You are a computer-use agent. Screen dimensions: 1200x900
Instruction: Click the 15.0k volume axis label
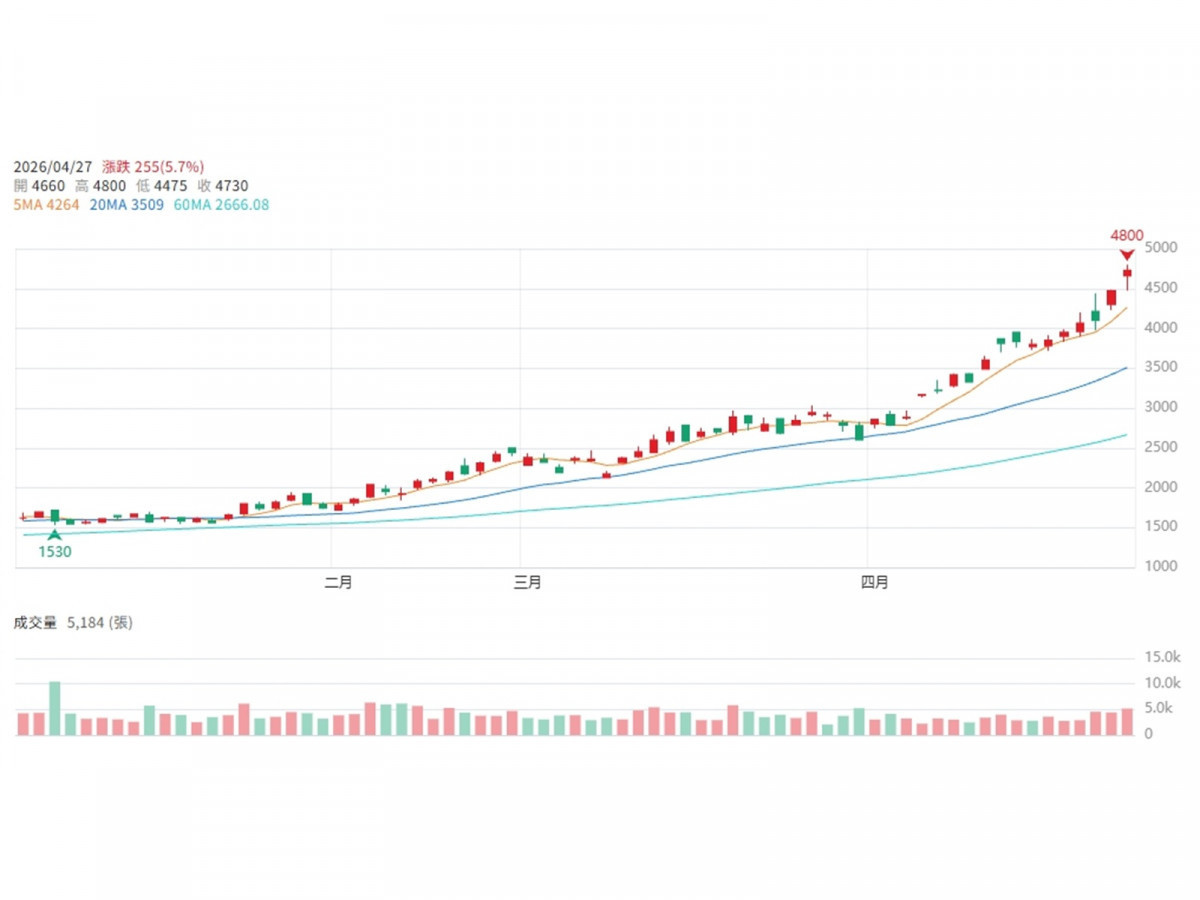[x=1163, y=657]
